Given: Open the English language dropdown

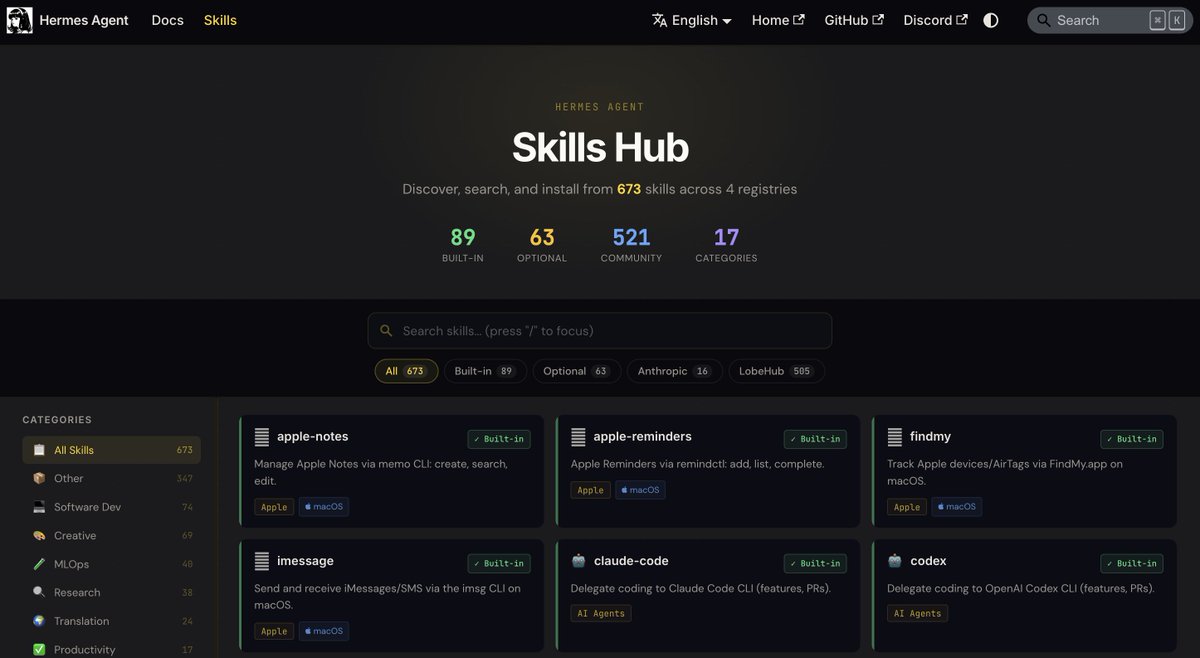Looking at the screenshot, I should [x=692, y=20].
